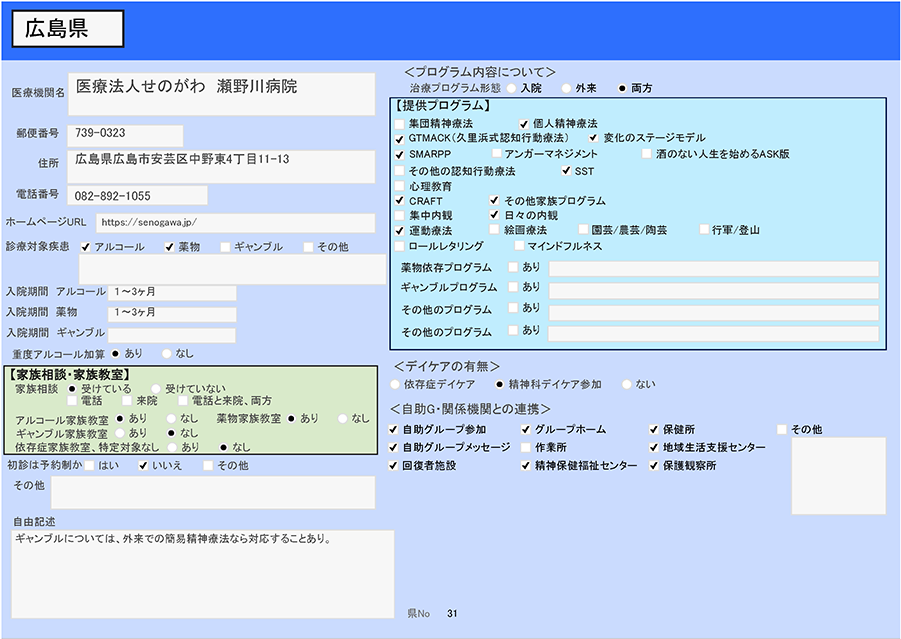Viewport: 901px width, 639px height.
Task: Click the 薬物依存プログラム text field
Action: click(x=713, y=268)
